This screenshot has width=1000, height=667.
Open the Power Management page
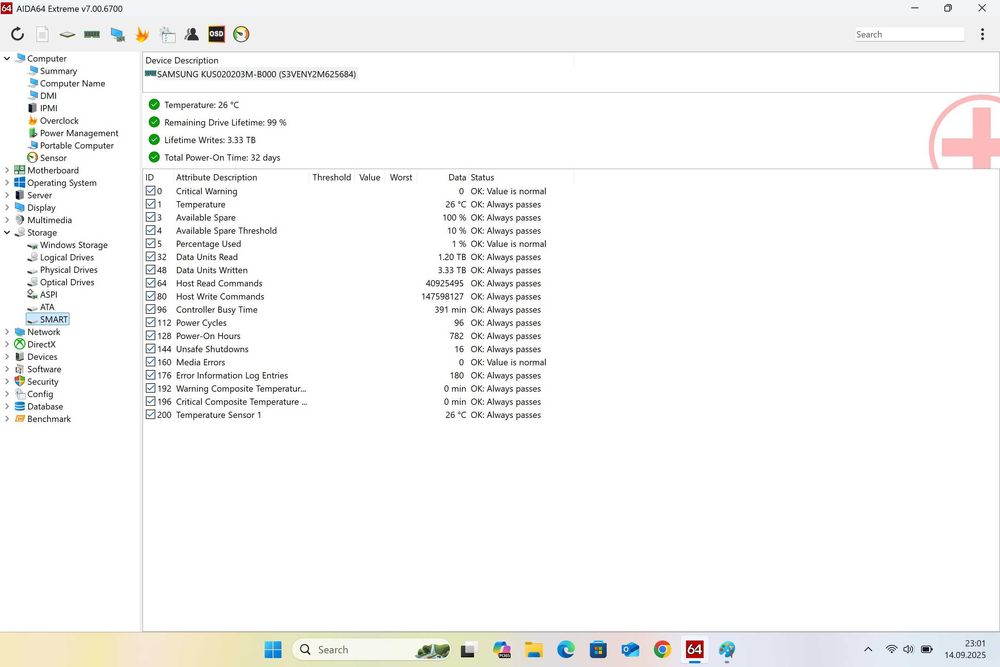(x=79, y=133)
